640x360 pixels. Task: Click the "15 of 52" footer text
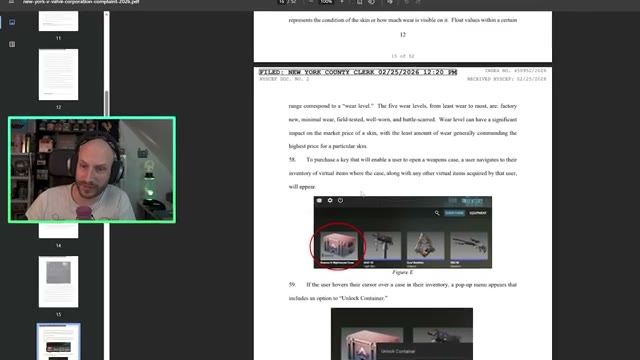pos(403,56)
